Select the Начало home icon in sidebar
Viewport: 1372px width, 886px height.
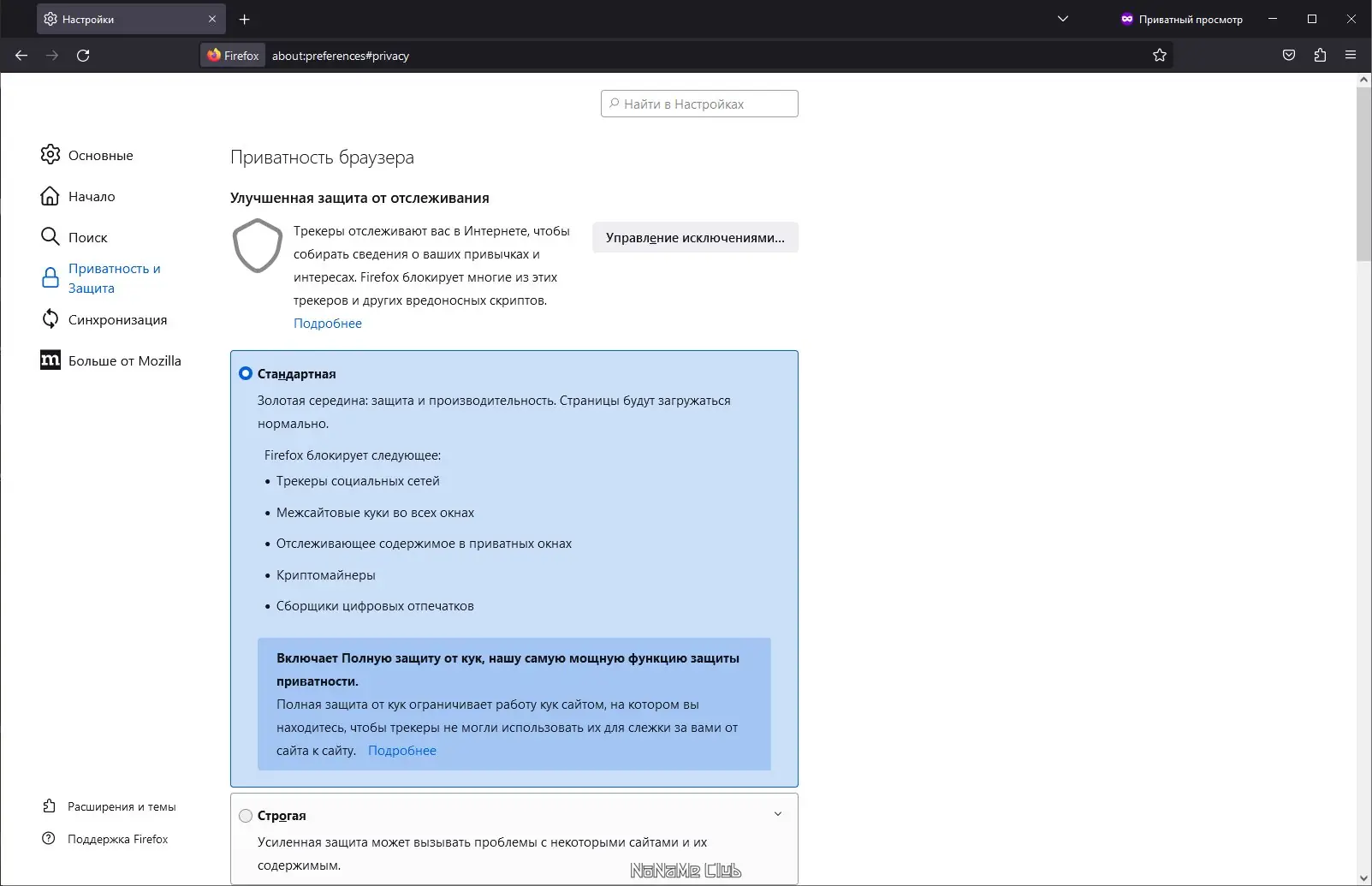pyautogui.click(x=50, y=196)
